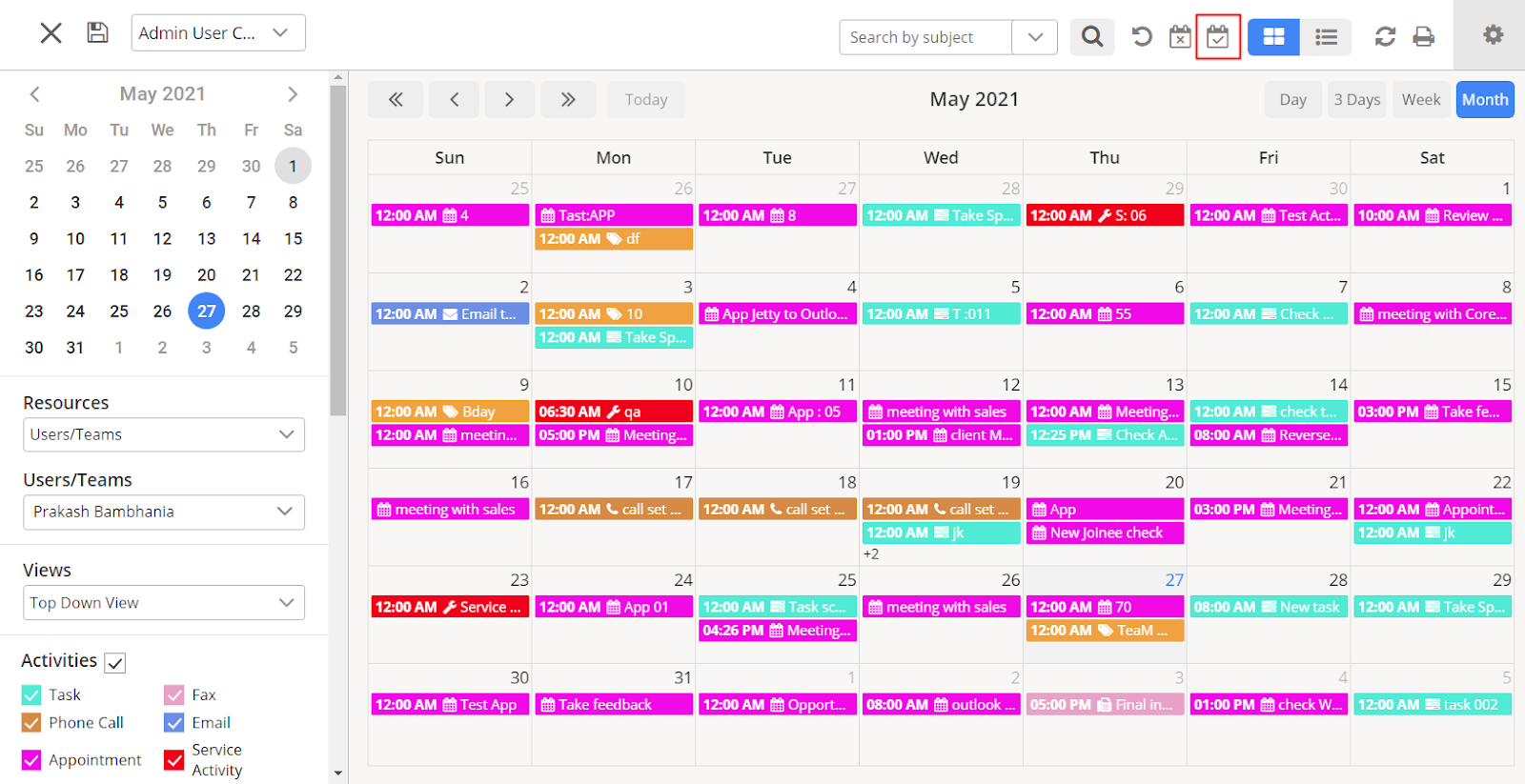The height and width of the screenshot is (784, 1525).
Task: Open settings gear icon
Action: pos(1493,35)
